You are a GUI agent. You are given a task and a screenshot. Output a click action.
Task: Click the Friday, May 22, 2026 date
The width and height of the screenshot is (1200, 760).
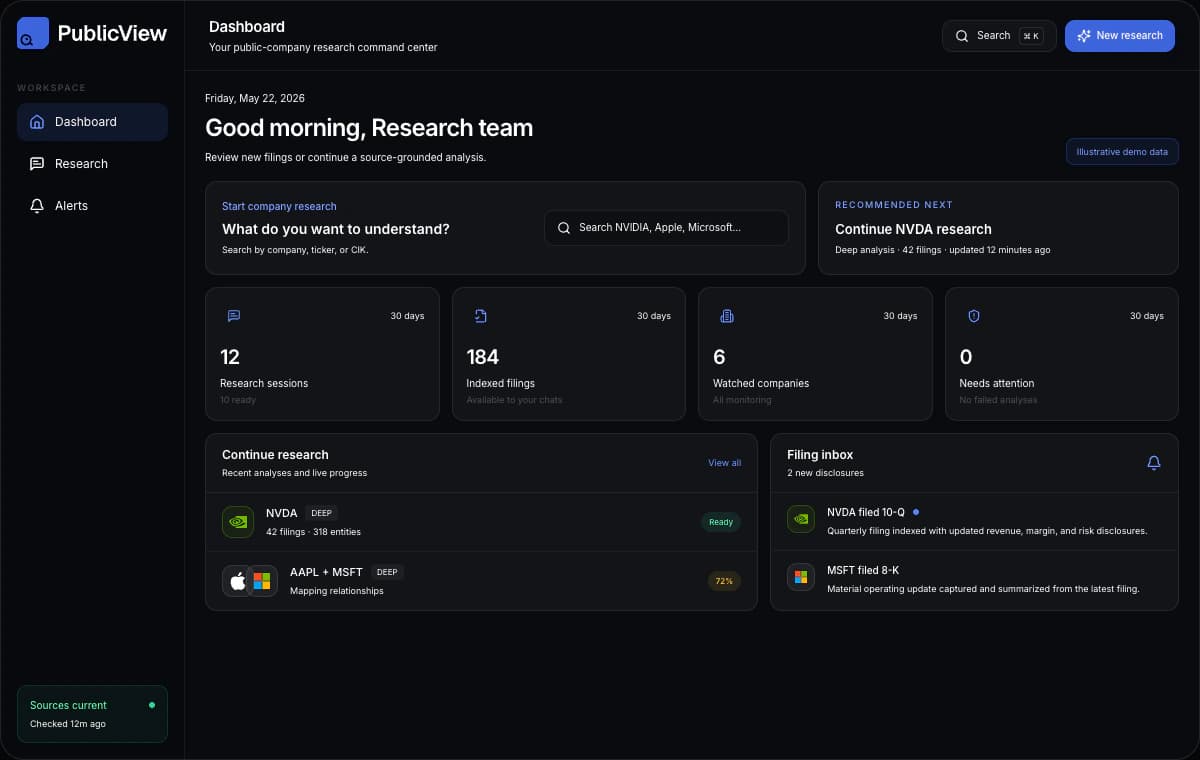(255, 99)
